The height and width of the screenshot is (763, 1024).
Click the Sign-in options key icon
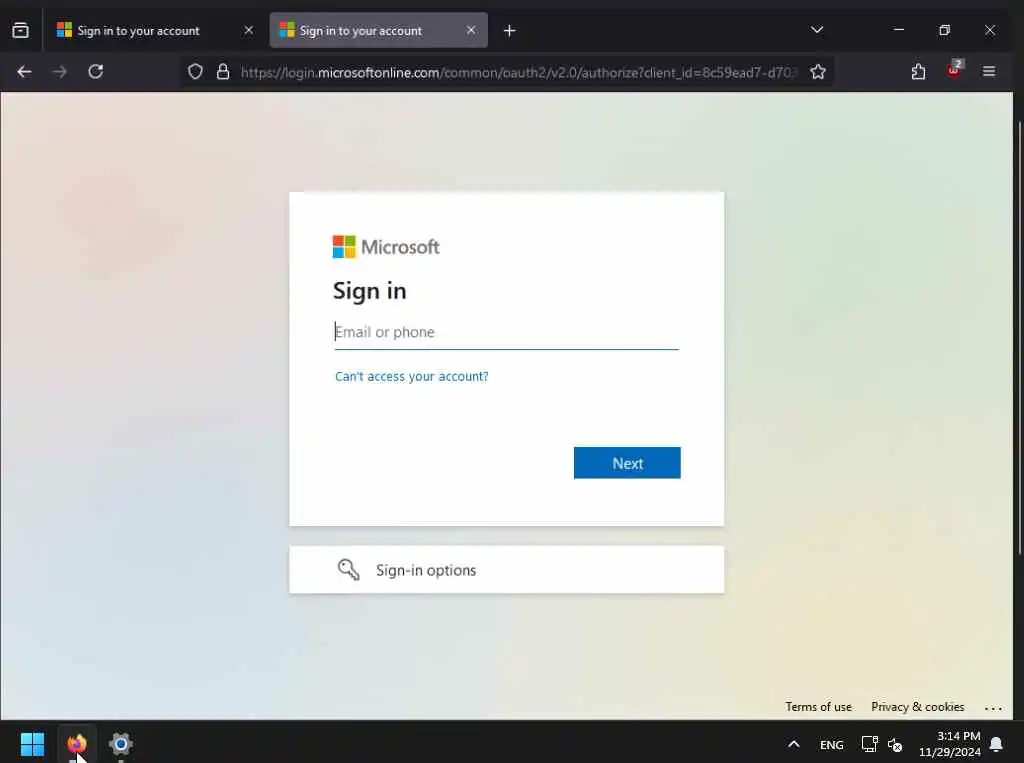point(348,570)
